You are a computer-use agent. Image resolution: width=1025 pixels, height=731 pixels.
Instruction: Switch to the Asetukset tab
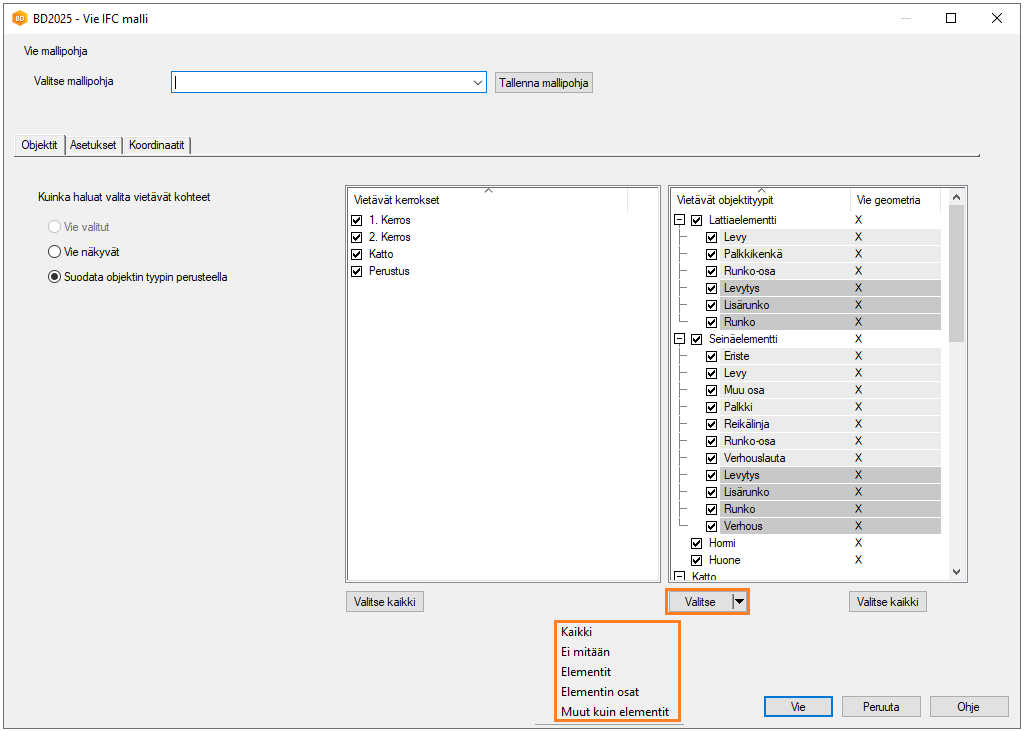pos(93,145)
